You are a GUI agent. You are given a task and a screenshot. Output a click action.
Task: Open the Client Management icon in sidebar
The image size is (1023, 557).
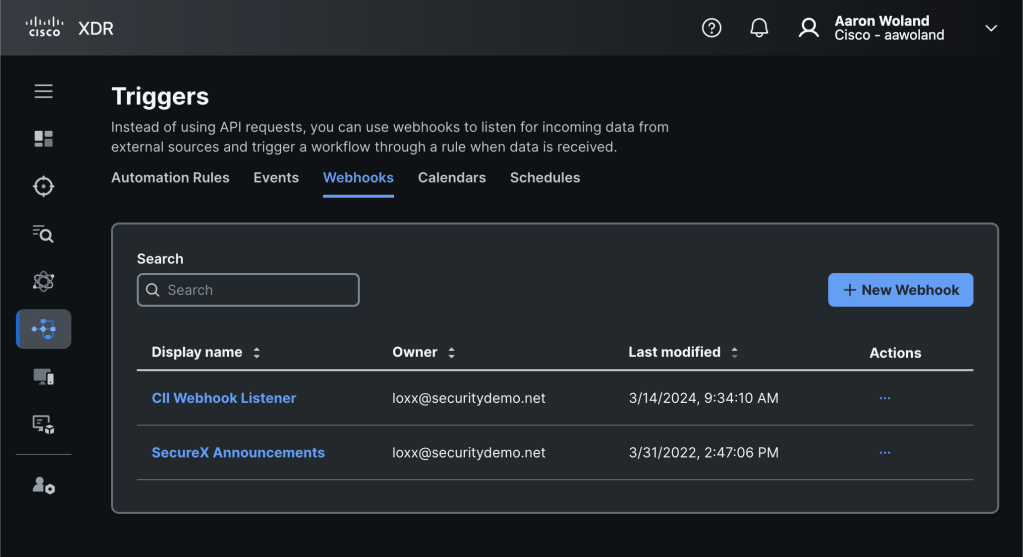tap(43, 425)
